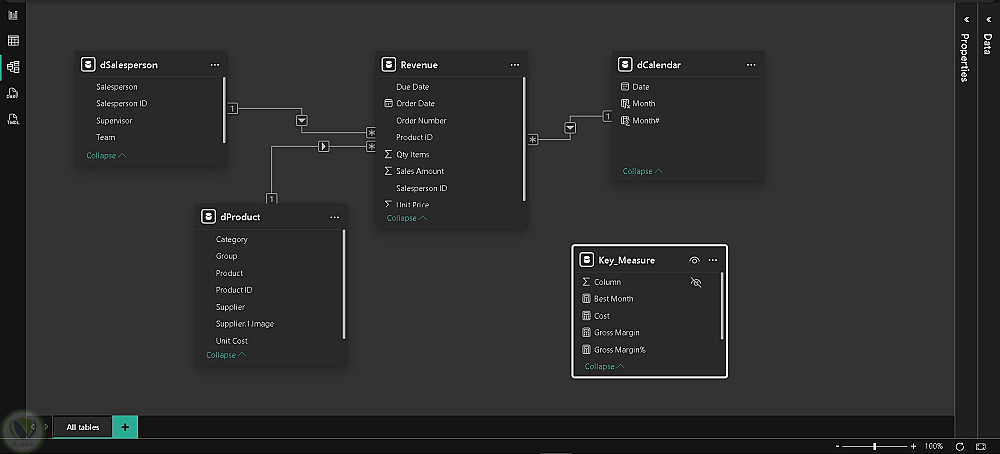Click the Key_Measure table icon
The image size is (1000, 454).
pos(586,260)
